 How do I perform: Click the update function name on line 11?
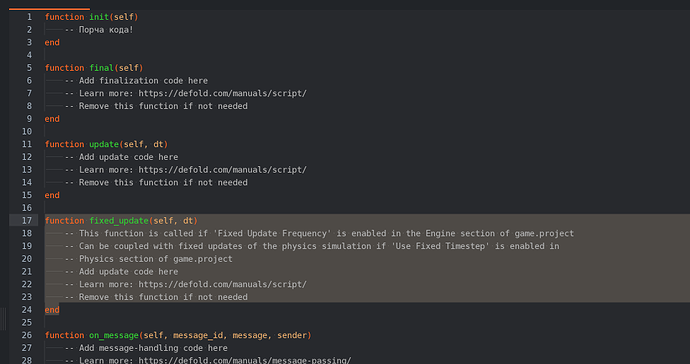(104, 144)
